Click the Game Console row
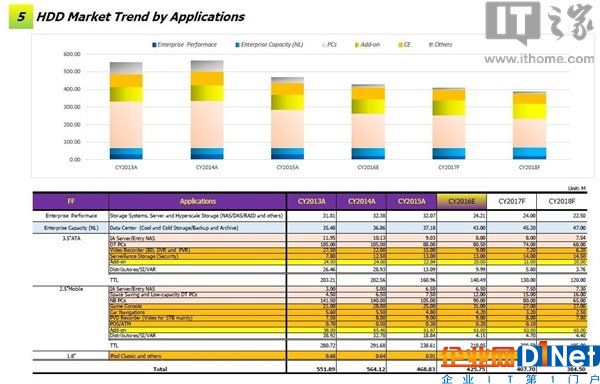Image resolution: width=600 pixels, height=384 pixels. coord(310,306)
